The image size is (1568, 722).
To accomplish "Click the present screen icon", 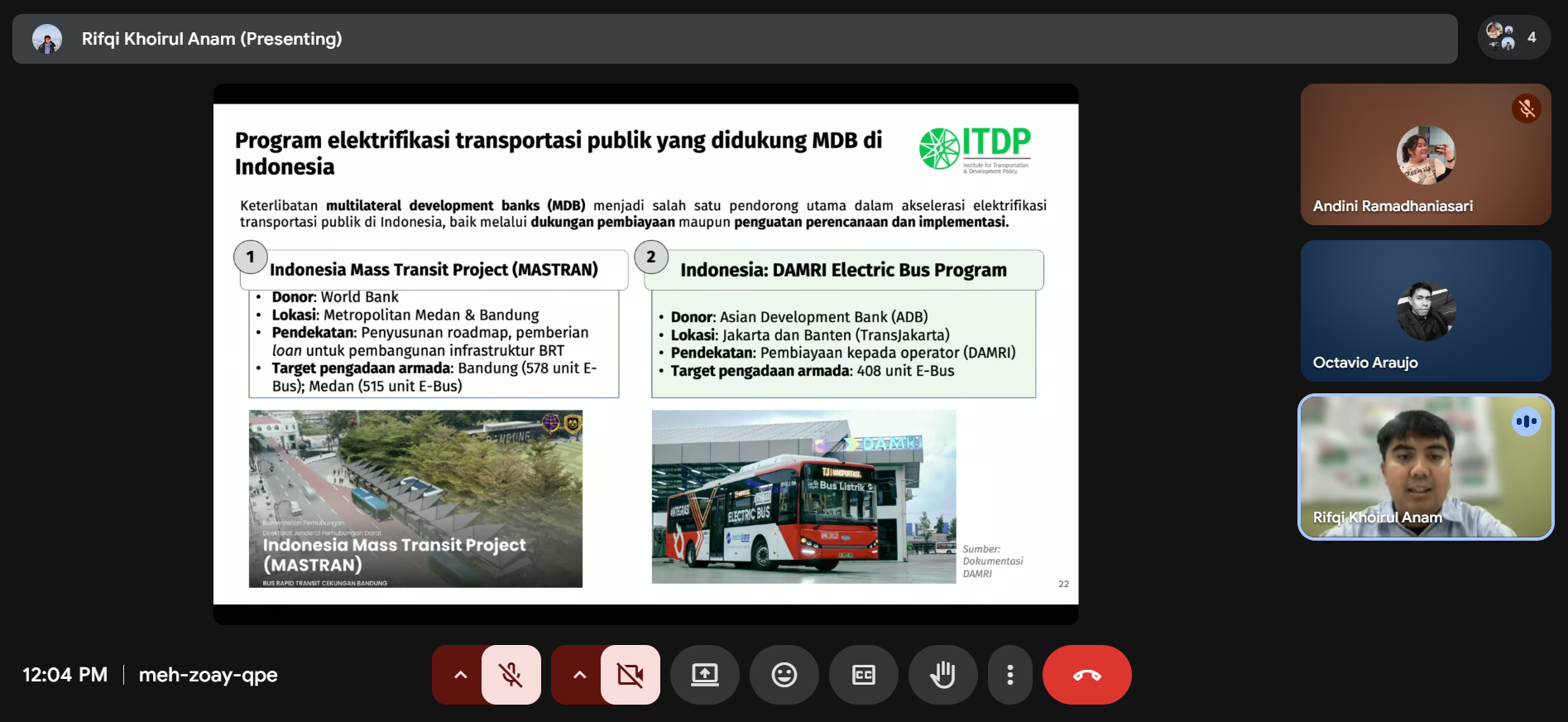I will [x=704, y=675].
